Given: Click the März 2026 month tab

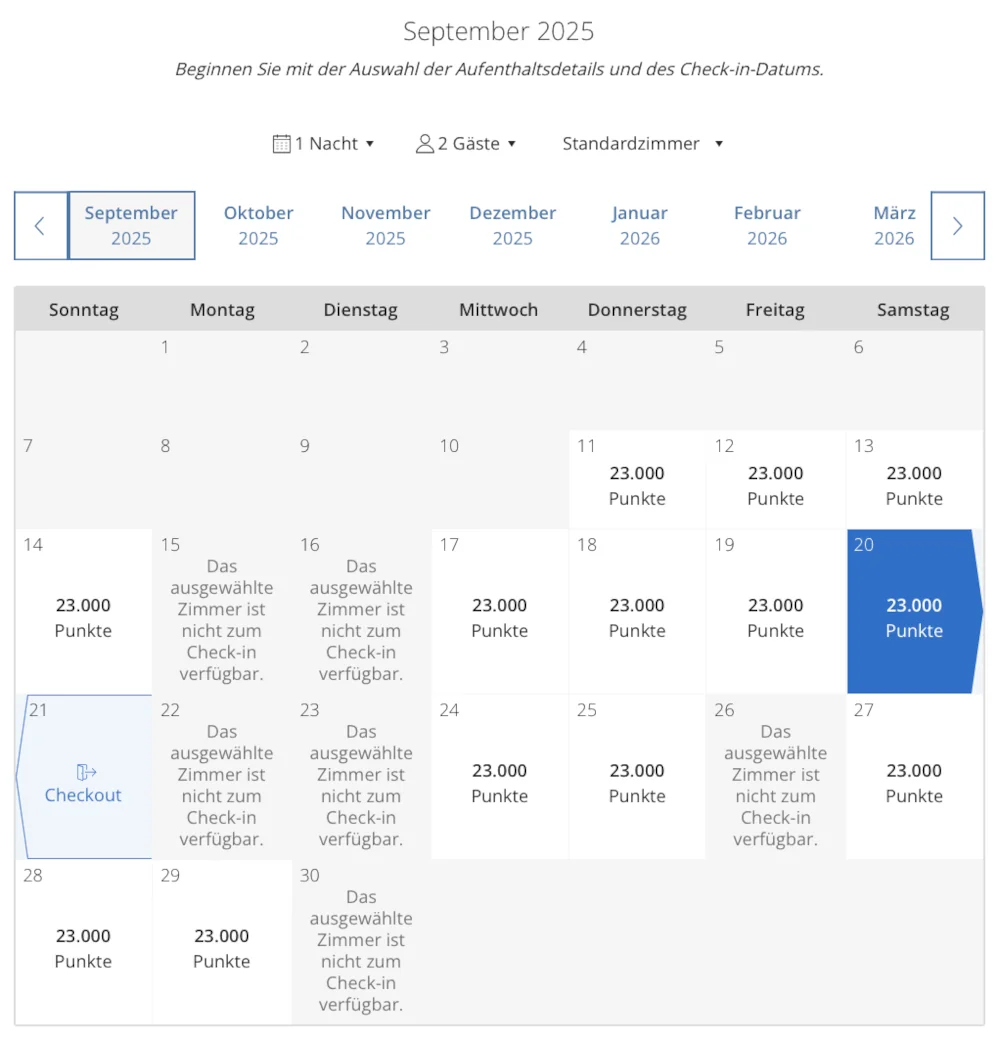Looking at the screenshot, I should pyautogui.click(x=893, y=226).
